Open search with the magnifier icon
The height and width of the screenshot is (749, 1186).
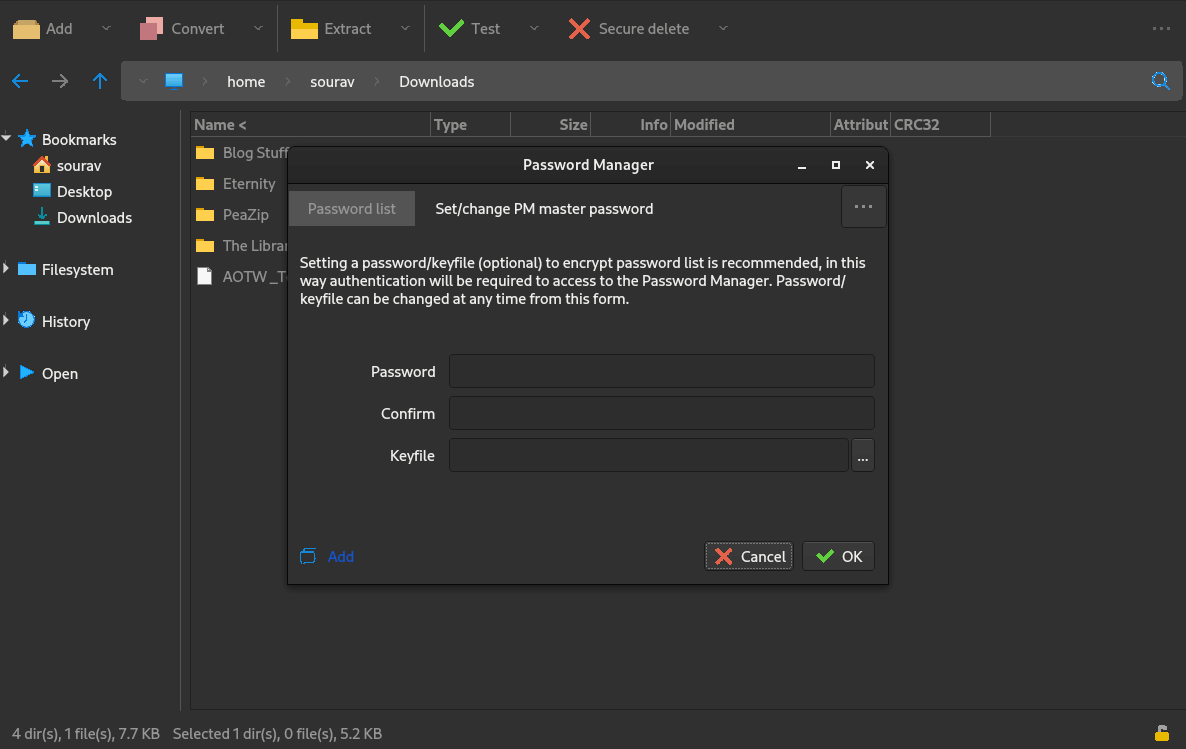(1160, 82)
